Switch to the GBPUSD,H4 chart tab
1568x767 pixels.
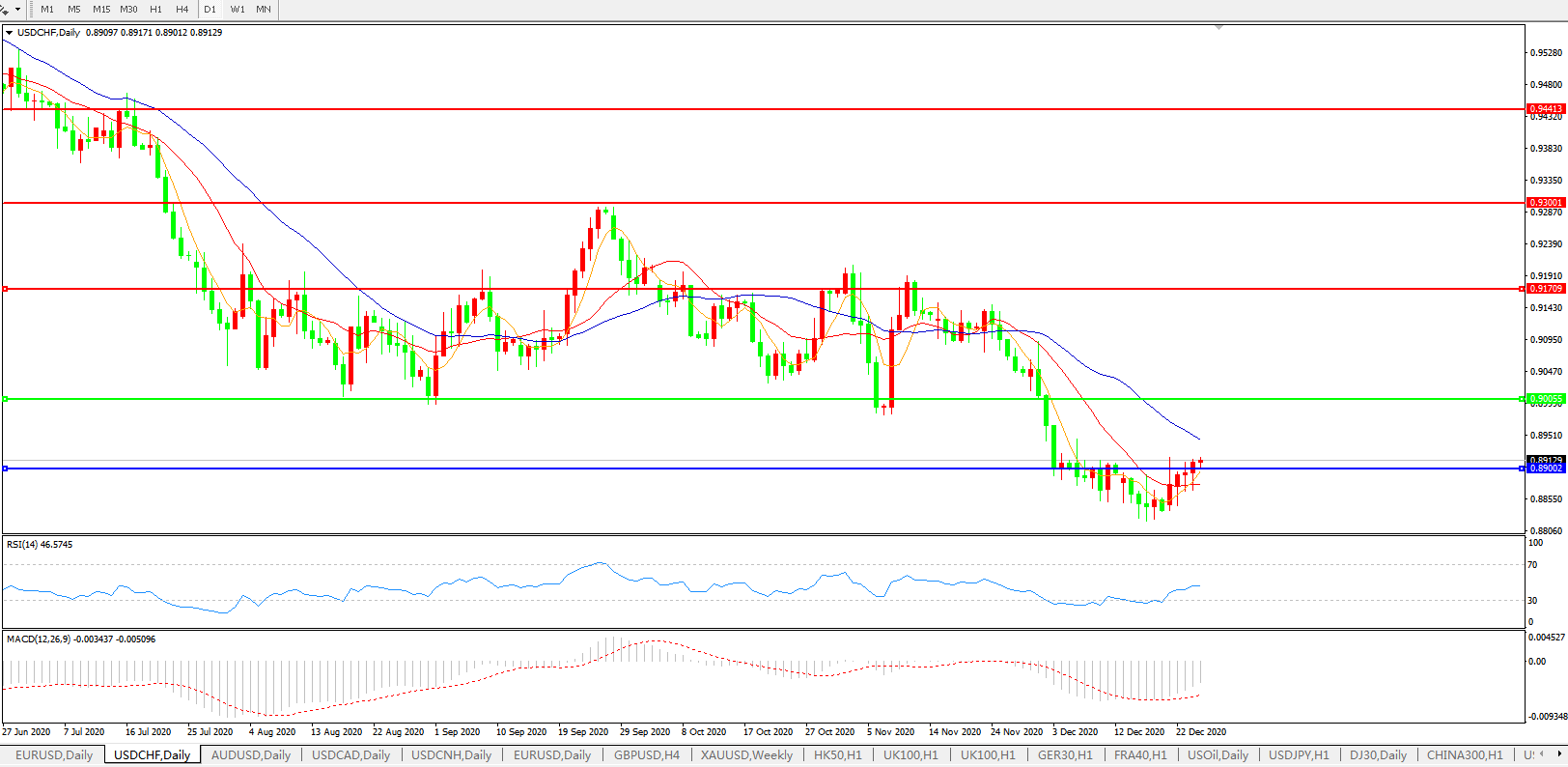646,755
